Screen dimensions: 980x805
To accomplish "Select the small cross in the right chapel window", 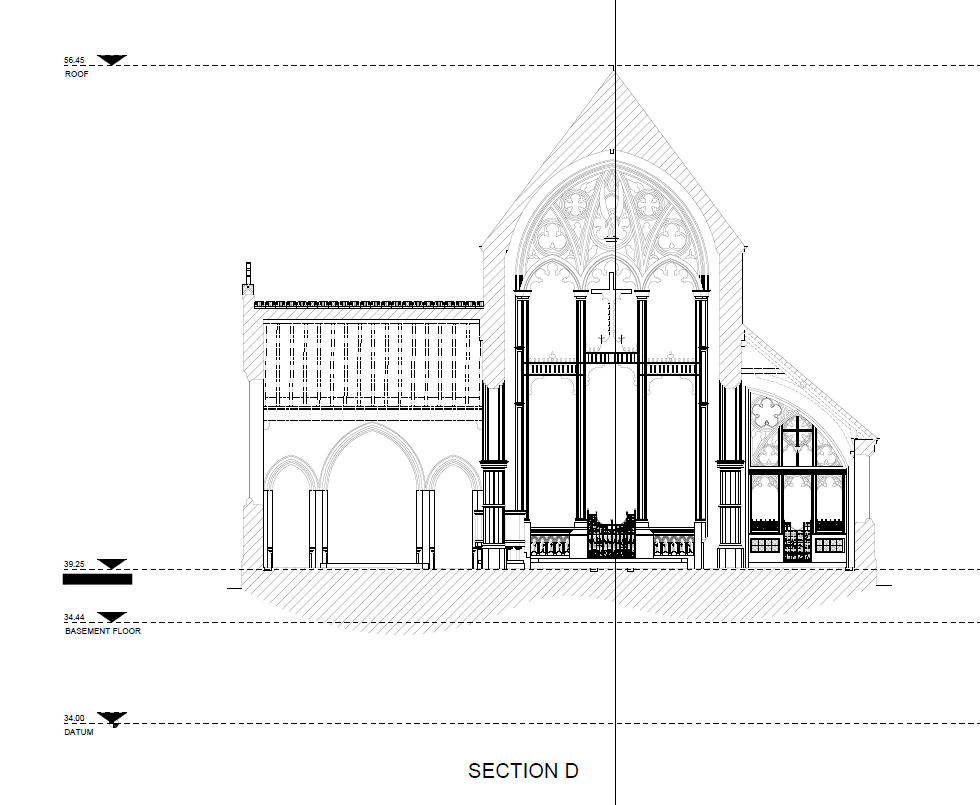I will coord(797,435).
